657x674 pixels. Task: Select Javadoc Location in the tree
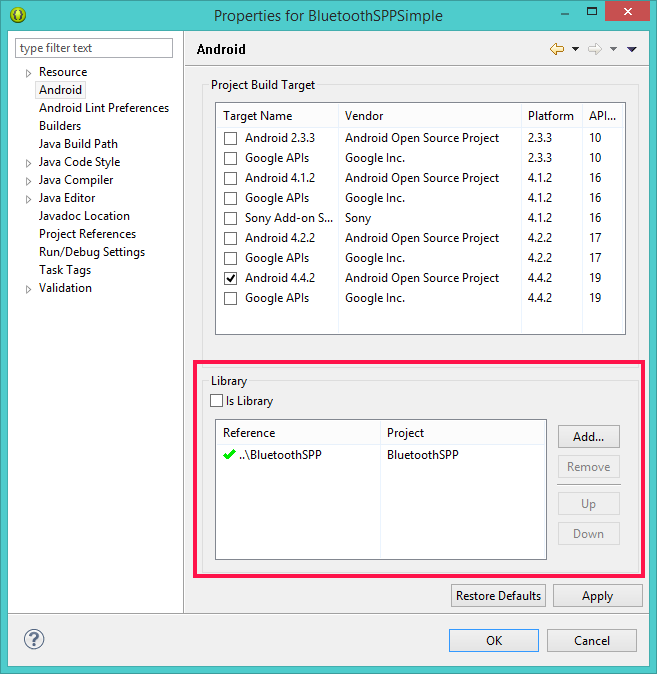[84, 216]
